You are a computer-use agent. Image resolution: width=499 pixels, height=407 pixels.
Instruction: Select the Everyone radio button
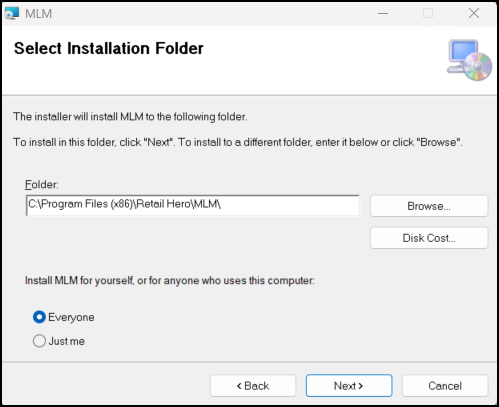(39, 317)
